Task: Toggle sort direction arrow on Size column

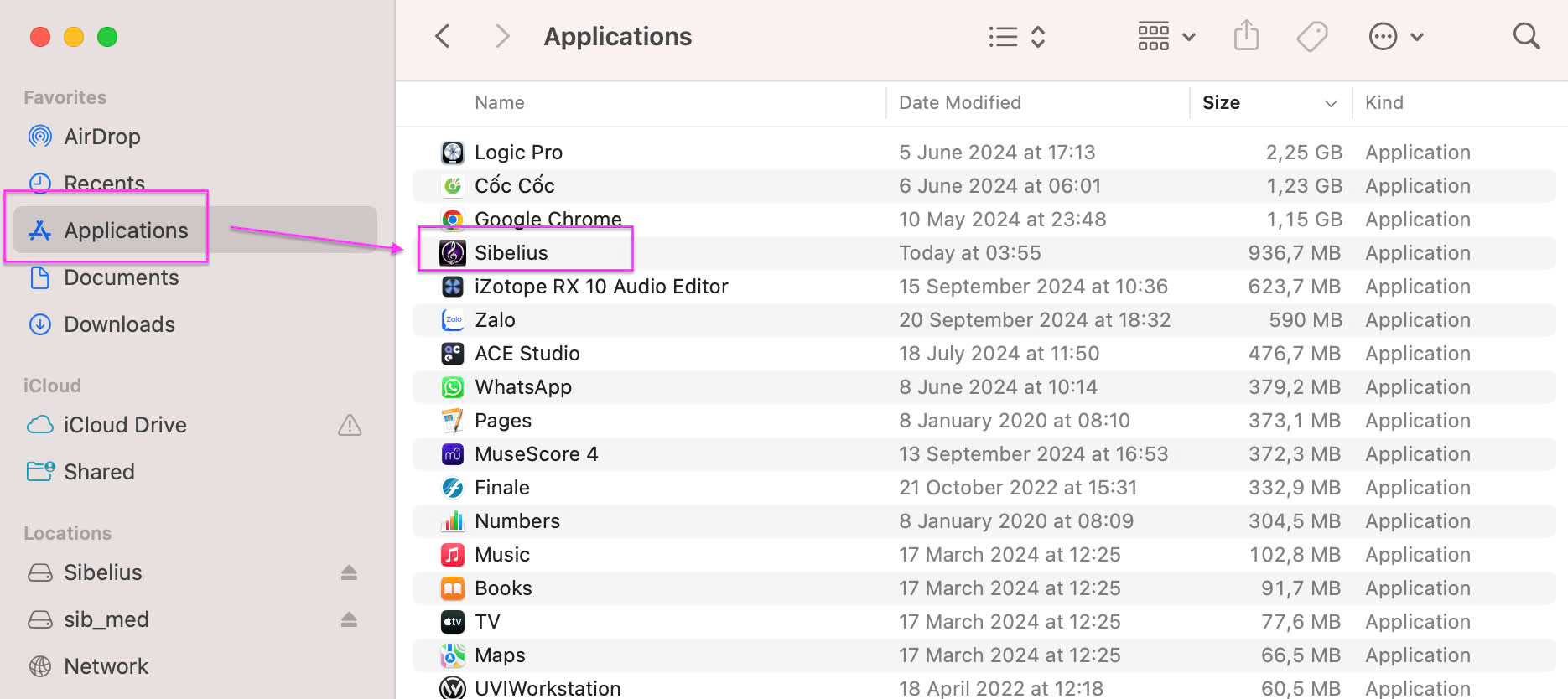Action: [x=1331, y=103]
